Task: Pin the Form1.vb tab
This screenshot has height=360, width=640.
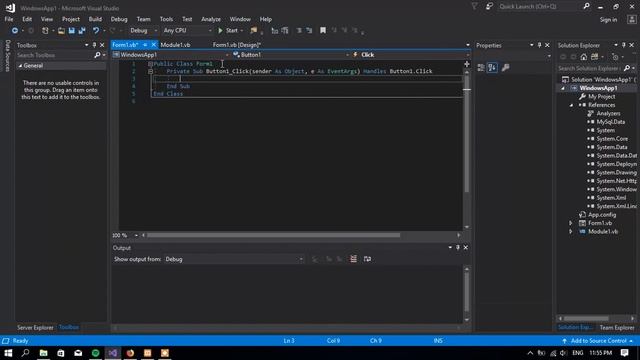Action: 145,45
